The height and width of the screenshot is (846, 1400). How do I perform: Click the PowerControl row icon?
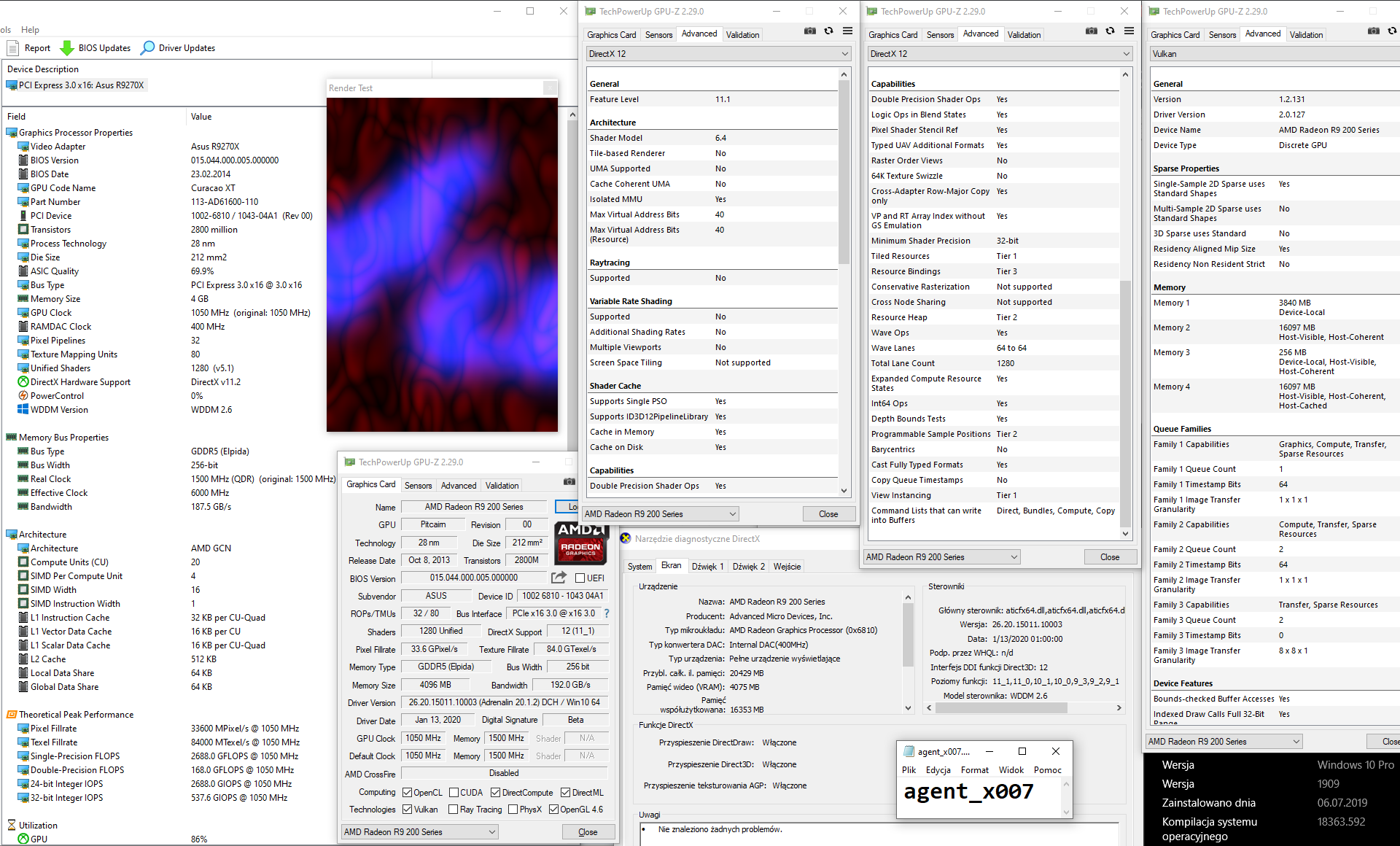point(23,396)
